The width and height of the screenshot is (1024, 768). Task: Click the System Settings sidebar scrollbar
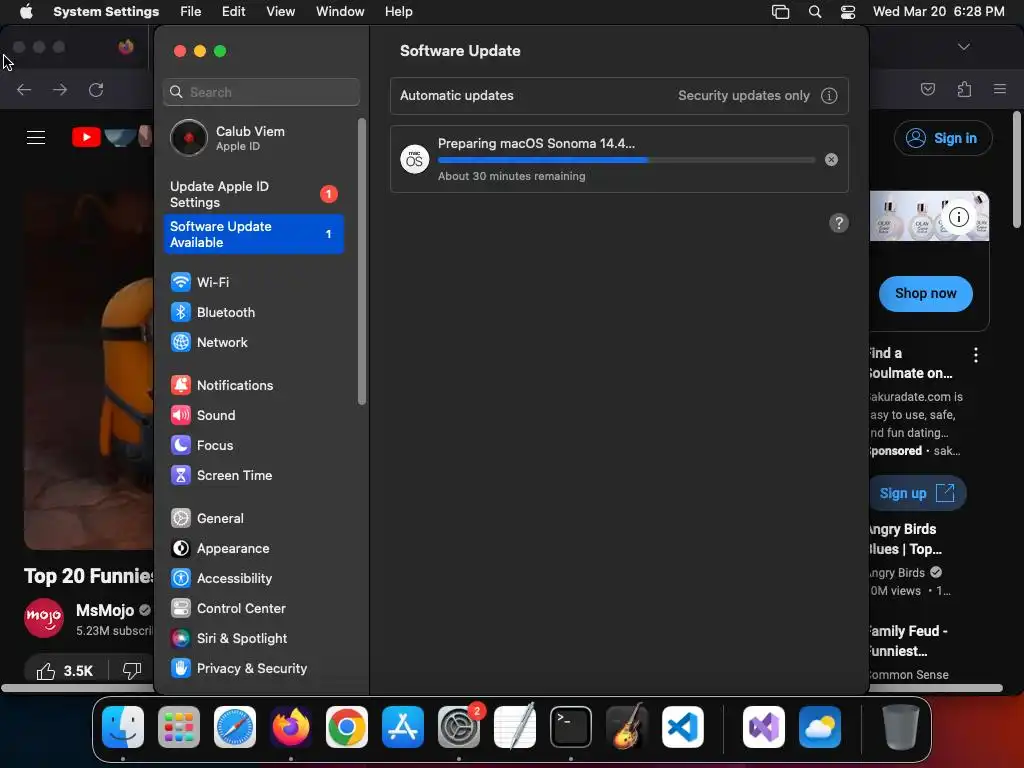click(362, 261)
